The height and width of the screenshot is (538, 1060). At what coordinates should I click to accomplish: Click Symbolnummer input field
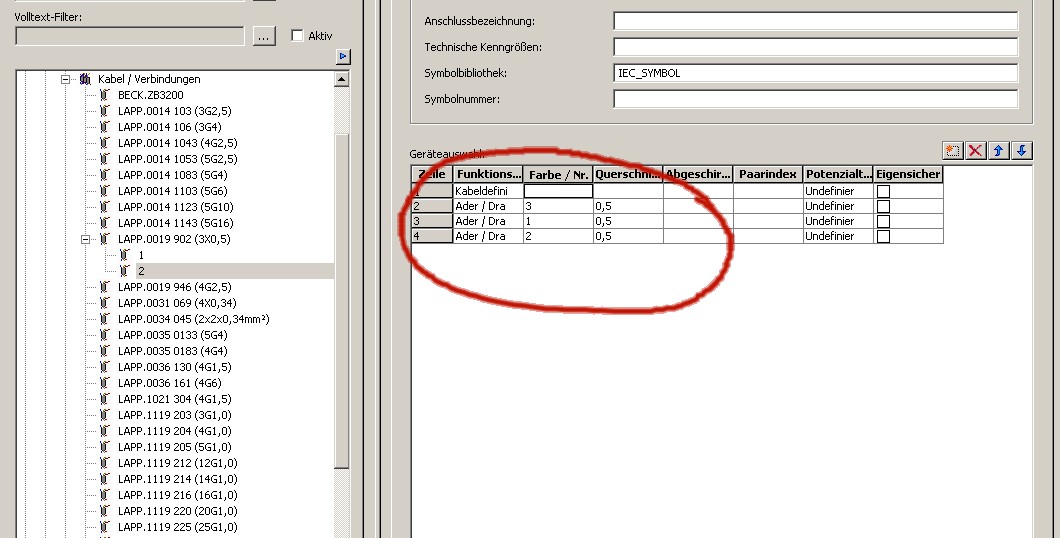point(815,99)
